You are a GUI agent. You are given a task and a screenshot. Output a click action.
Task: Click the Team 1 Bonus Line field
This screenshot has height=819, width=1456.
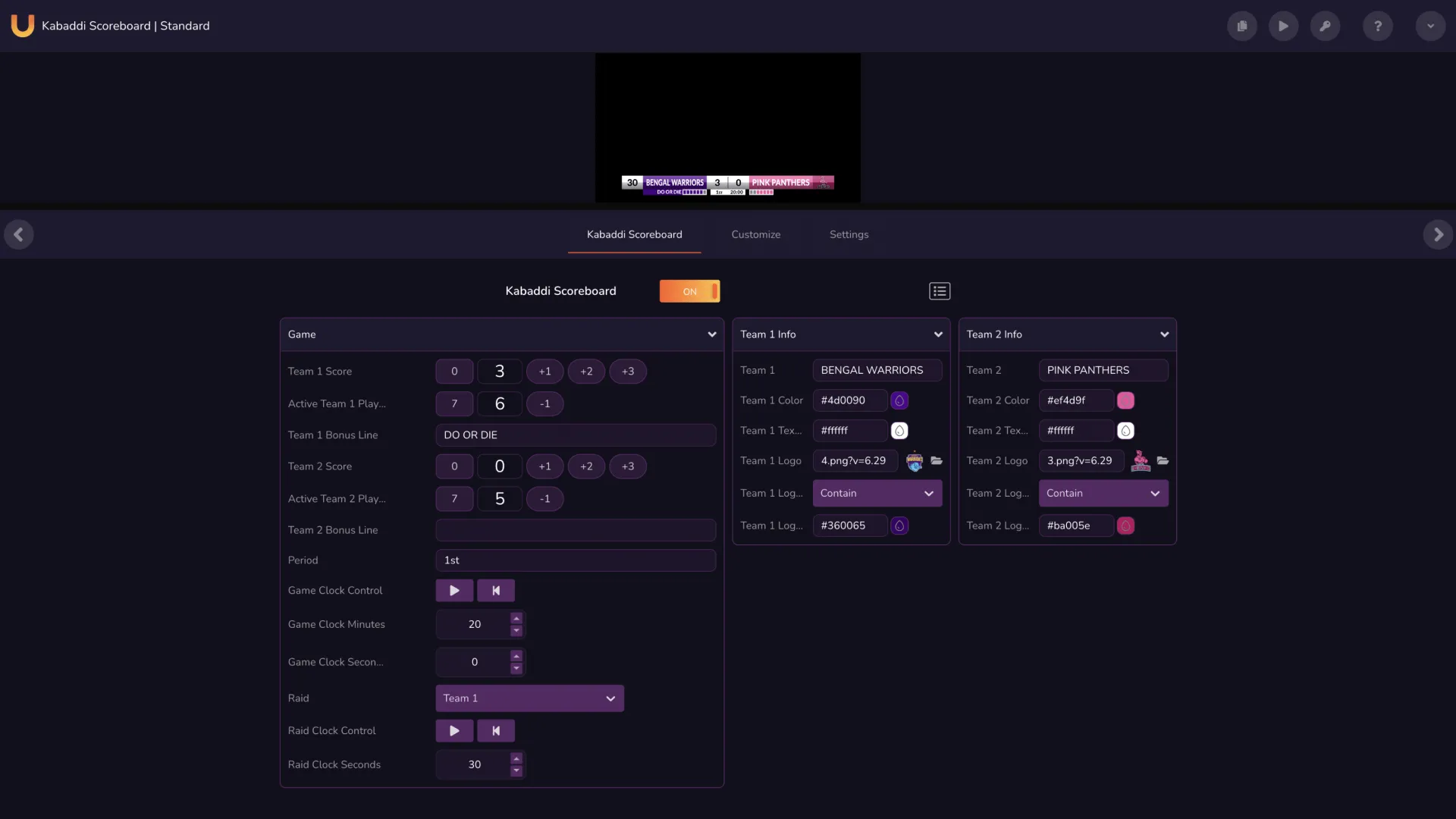coord(576,435)
